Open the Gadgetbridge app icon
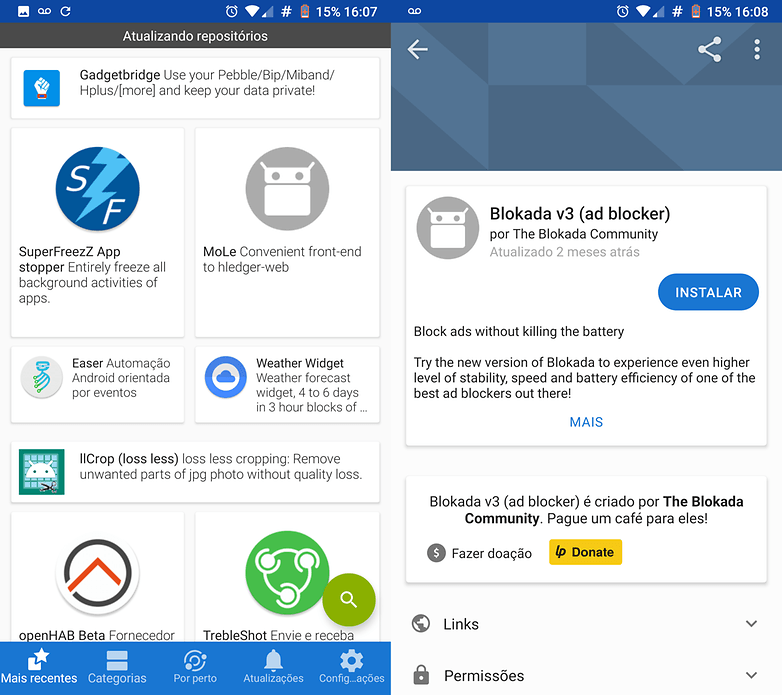Image resolution: width=782 pixels, height=695 pixels. [x=42, y=88]
